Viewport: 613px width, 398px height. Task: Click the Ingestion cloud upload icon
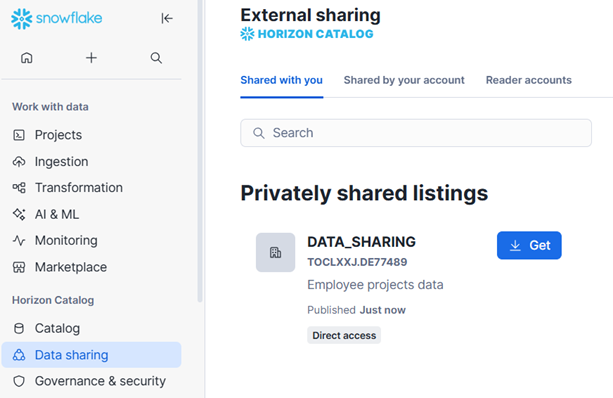[x=19, y=161]
